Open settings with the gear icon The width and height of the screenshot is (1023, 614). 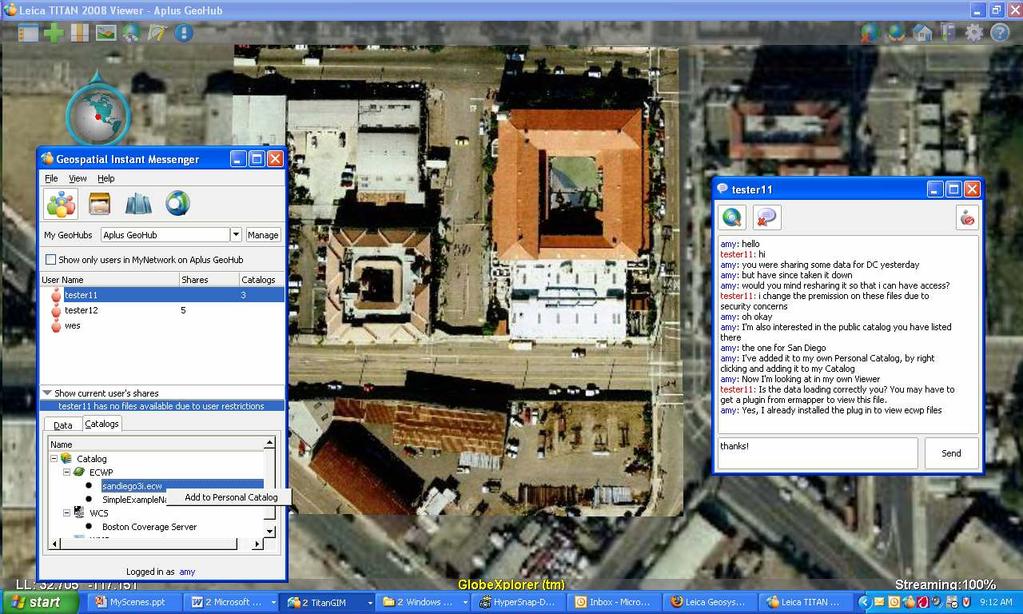tap(974, 32)
